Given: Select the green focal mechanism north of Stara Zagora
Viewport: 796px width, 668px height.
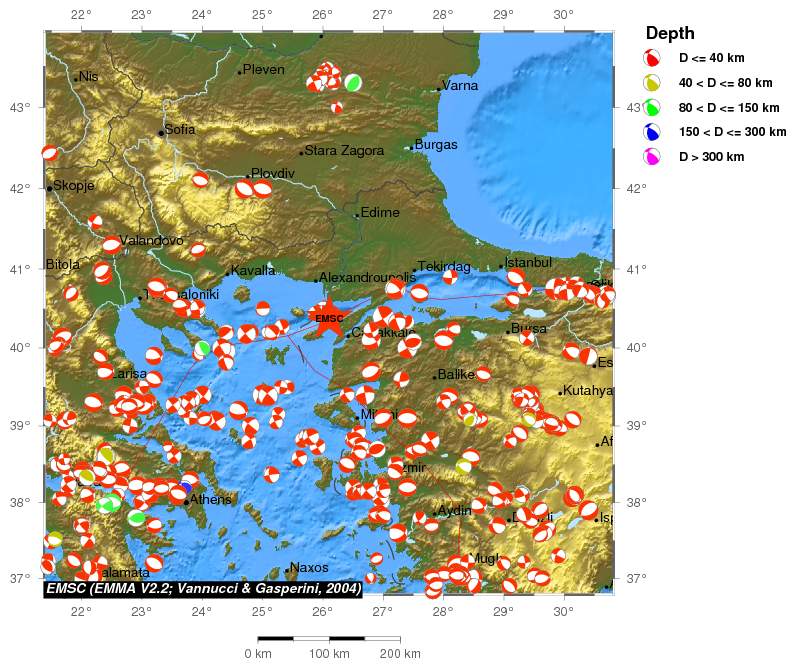Looking at the screenshot, I should (353, 83).
